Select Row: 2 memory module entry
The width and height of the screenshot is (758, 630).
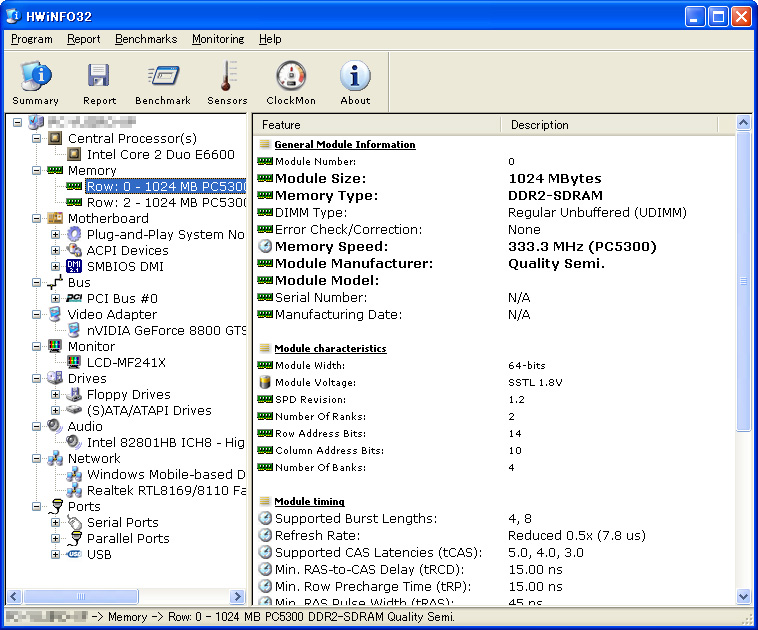tap(166, 202)
